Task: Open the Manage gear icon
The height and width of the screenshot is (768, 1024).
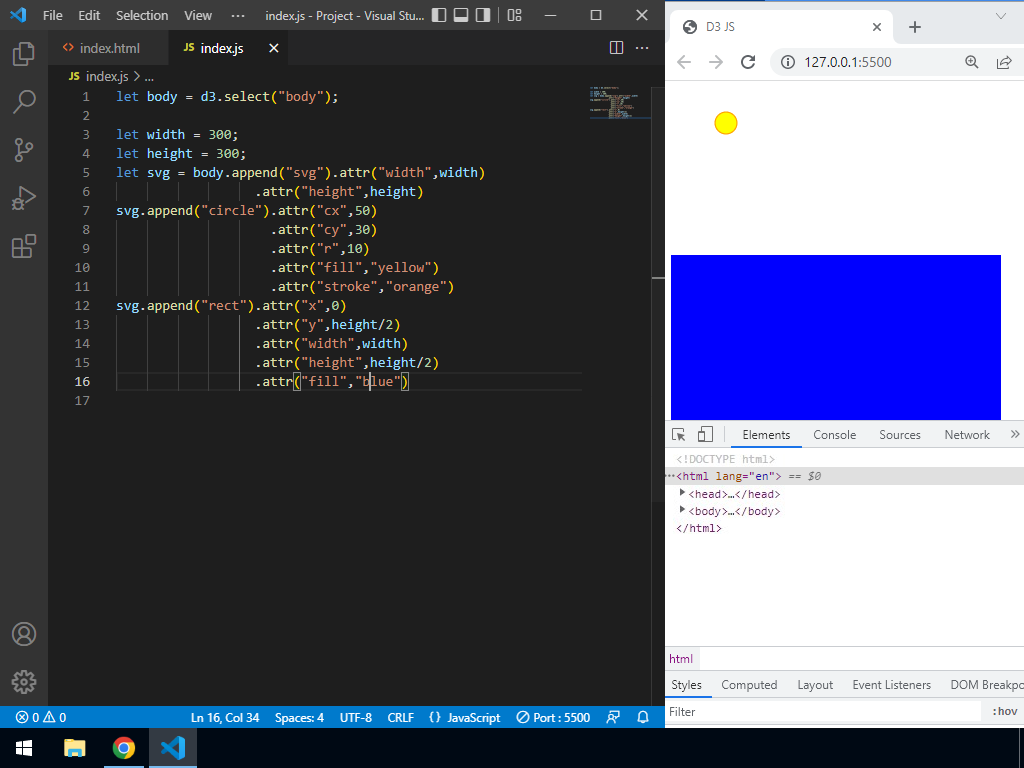Action: [24, 682]
